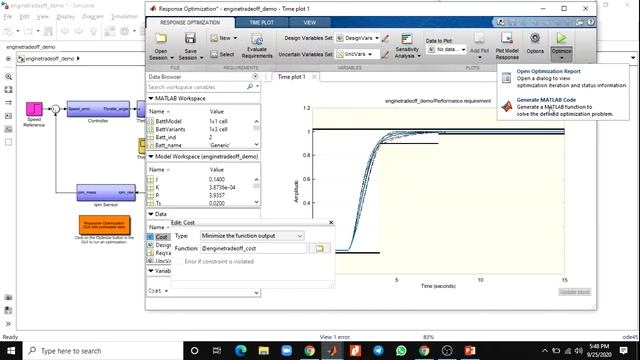Select the Cost item in Data list
Screen dimensions: 640x360
coord(162,237)
